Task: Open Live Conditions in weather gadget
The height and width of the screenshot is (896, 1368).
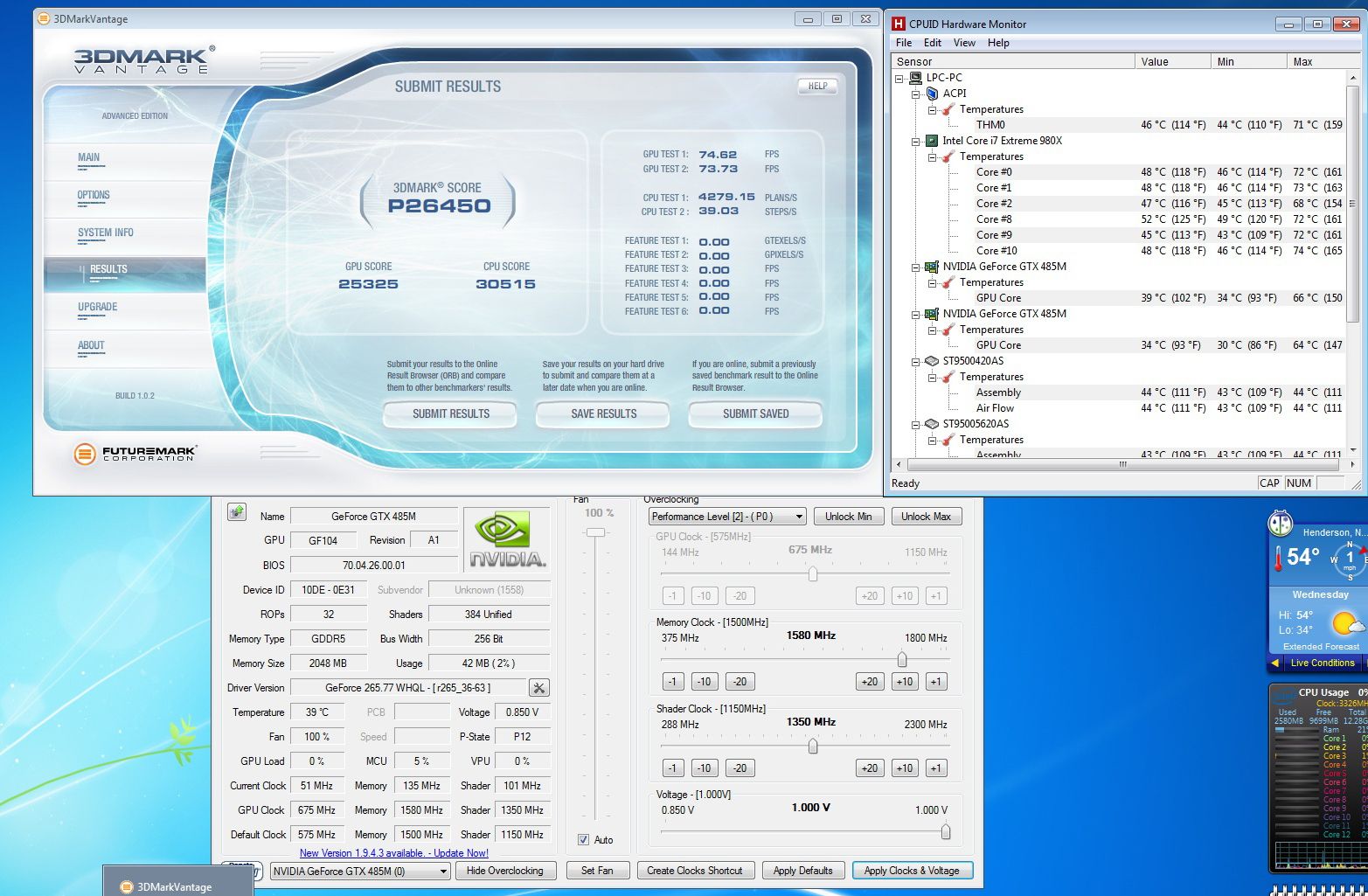Action: 1322,663
